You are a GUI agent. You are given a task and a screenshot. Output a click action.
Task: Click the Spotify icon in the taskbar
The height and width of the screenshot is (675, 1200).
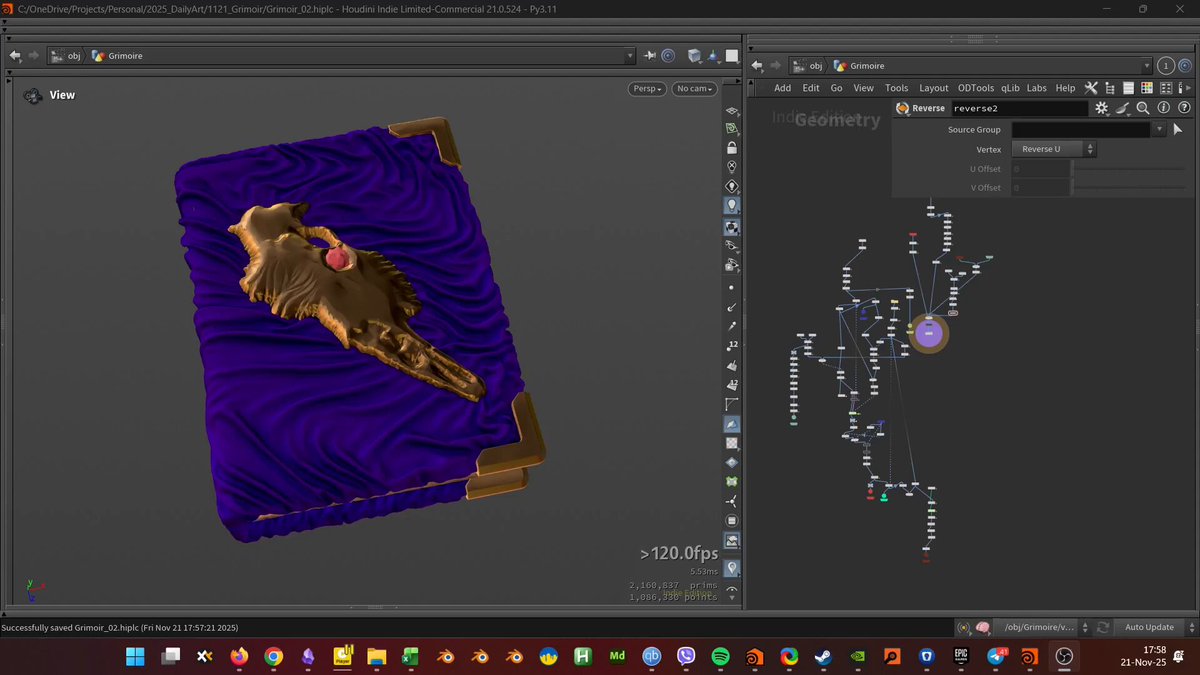pos(720,657)
